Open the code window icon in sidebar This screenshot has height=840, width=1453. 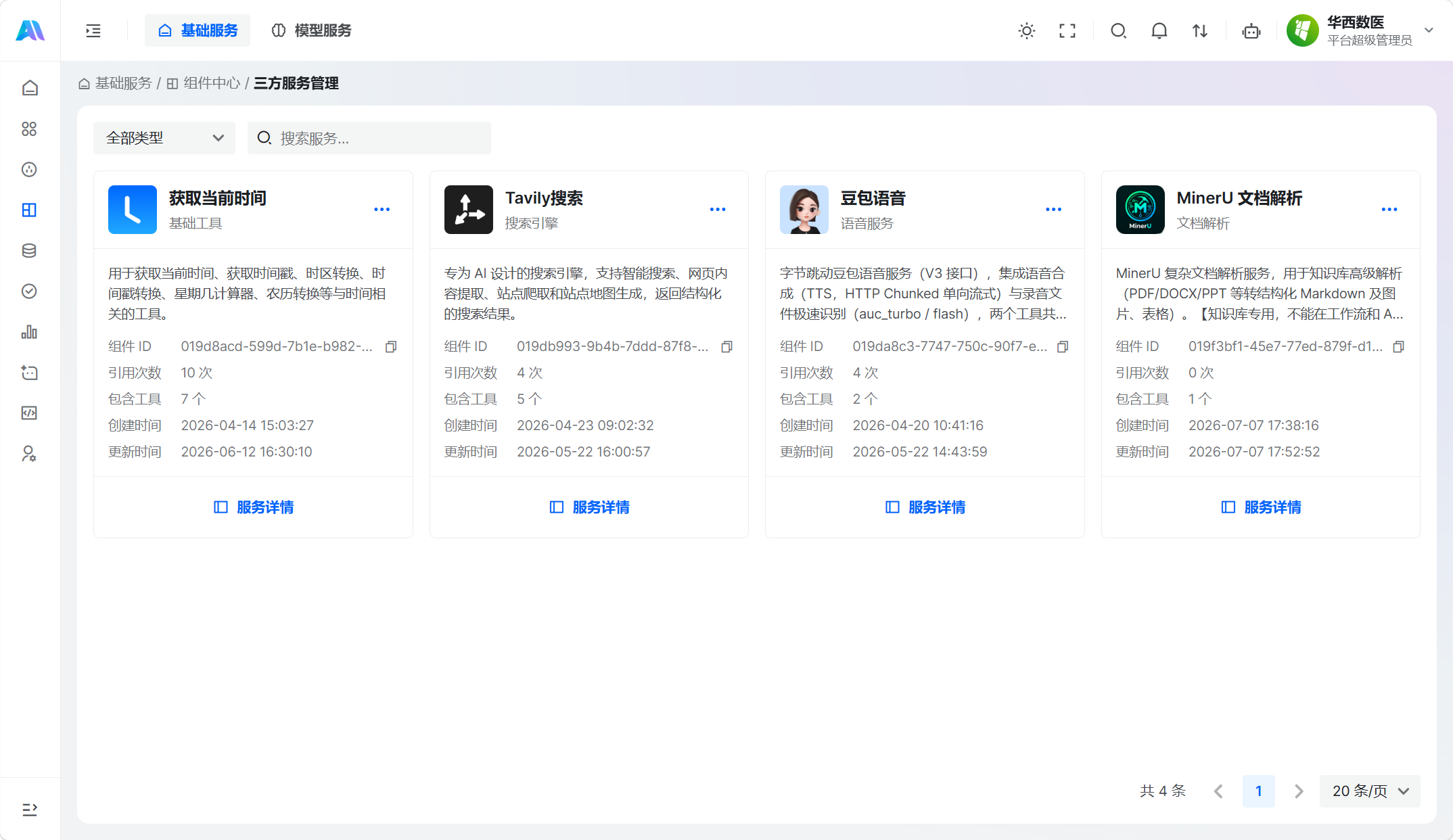tap(29, 413)
